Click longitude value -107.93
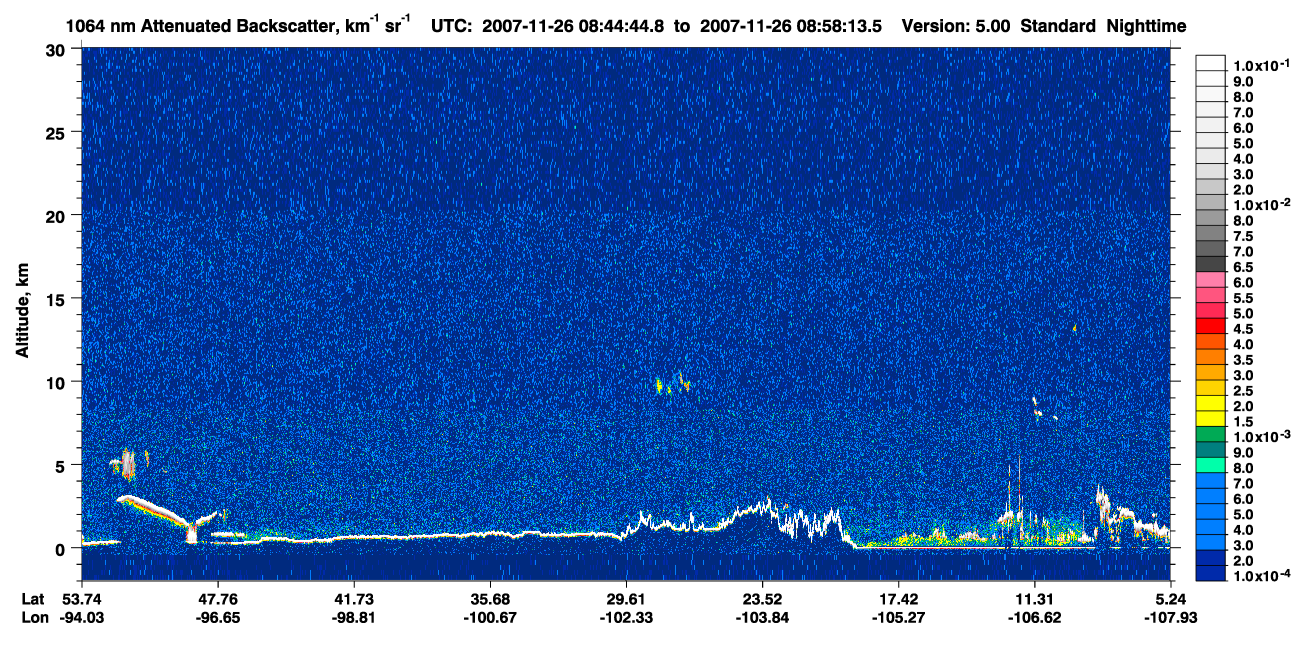 click(1172, 617)
